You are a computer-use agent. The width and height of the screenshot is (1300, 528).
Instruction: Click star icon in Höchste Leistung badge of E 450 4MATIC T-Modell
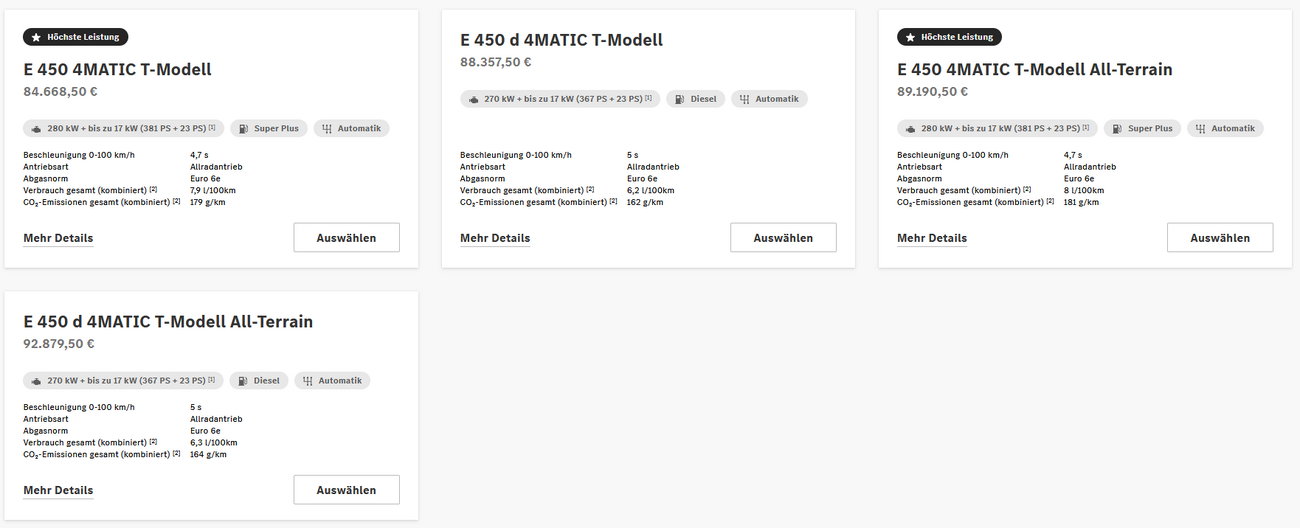click(x=36, y=37)
